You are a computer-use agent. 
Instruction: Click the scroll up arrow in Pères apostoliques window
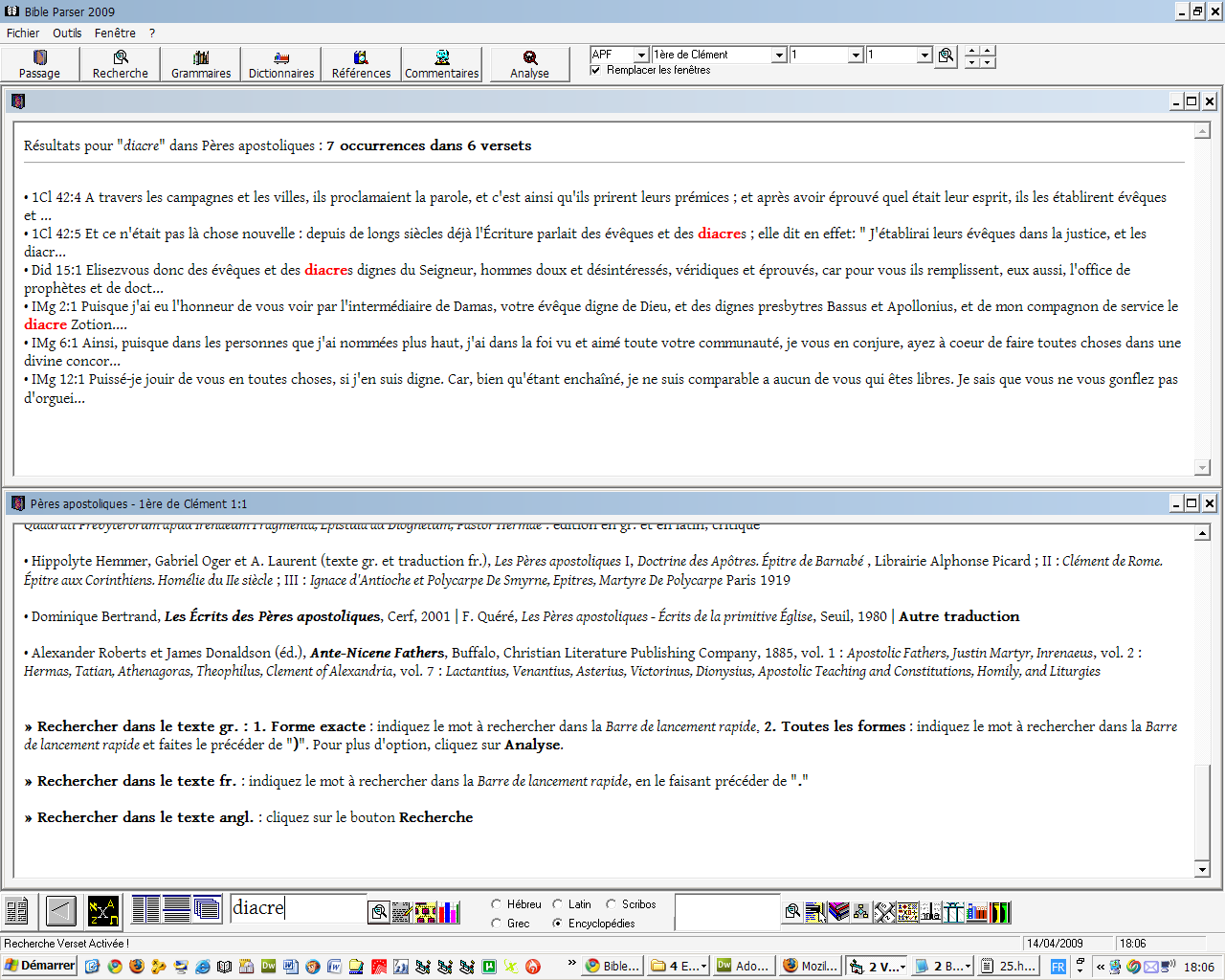pos(1203,532)
